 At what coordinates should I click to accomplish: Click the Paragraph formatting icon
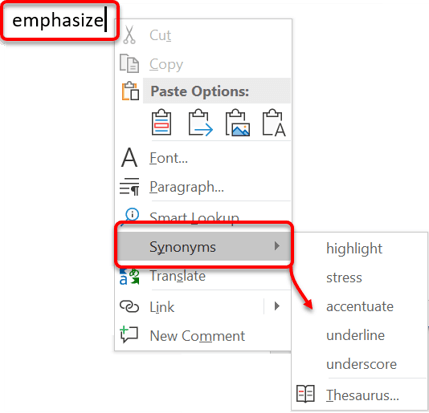coord(129,187)
